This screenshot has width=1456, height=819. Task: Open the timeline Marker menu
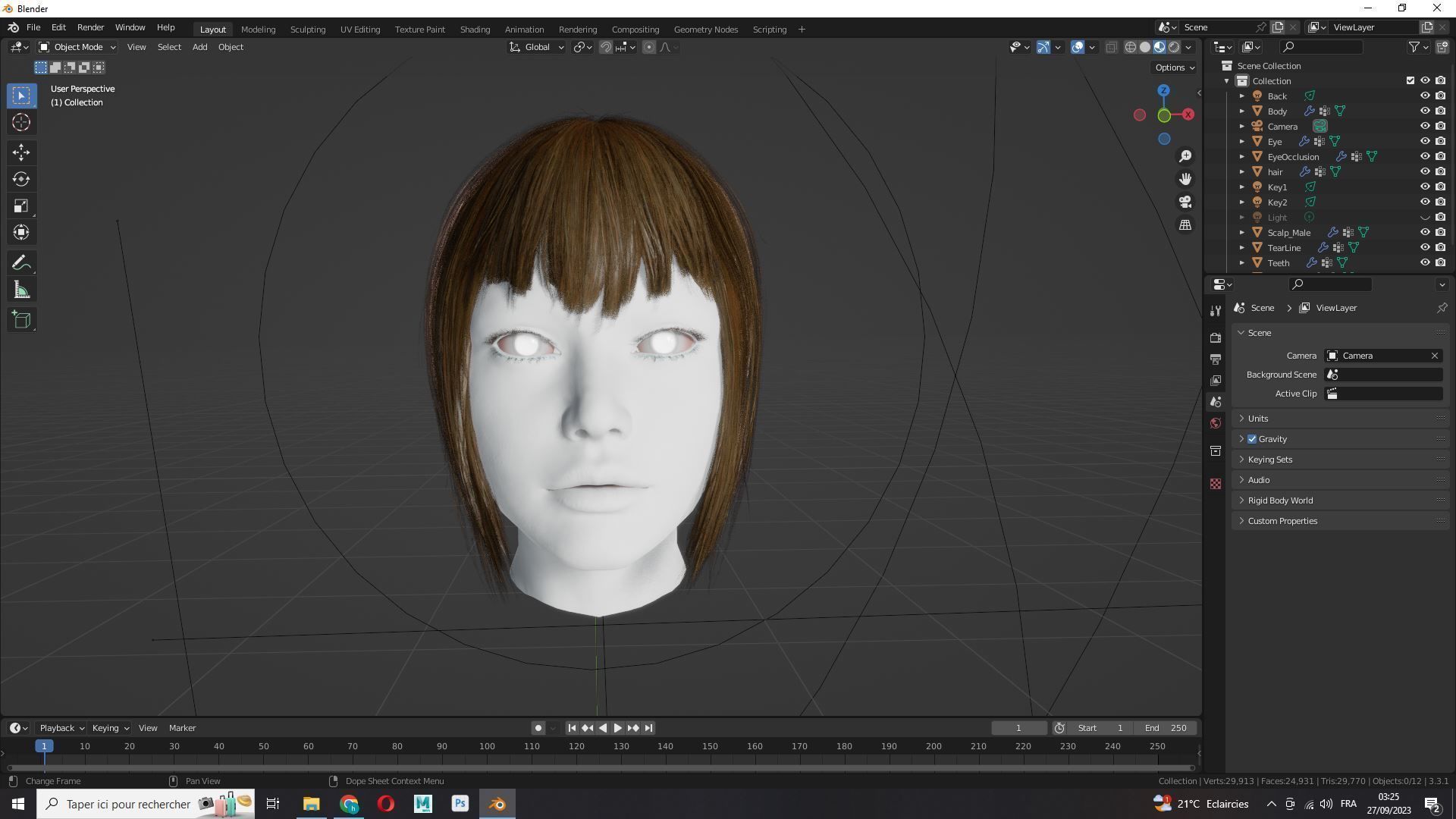coord(182,728)
